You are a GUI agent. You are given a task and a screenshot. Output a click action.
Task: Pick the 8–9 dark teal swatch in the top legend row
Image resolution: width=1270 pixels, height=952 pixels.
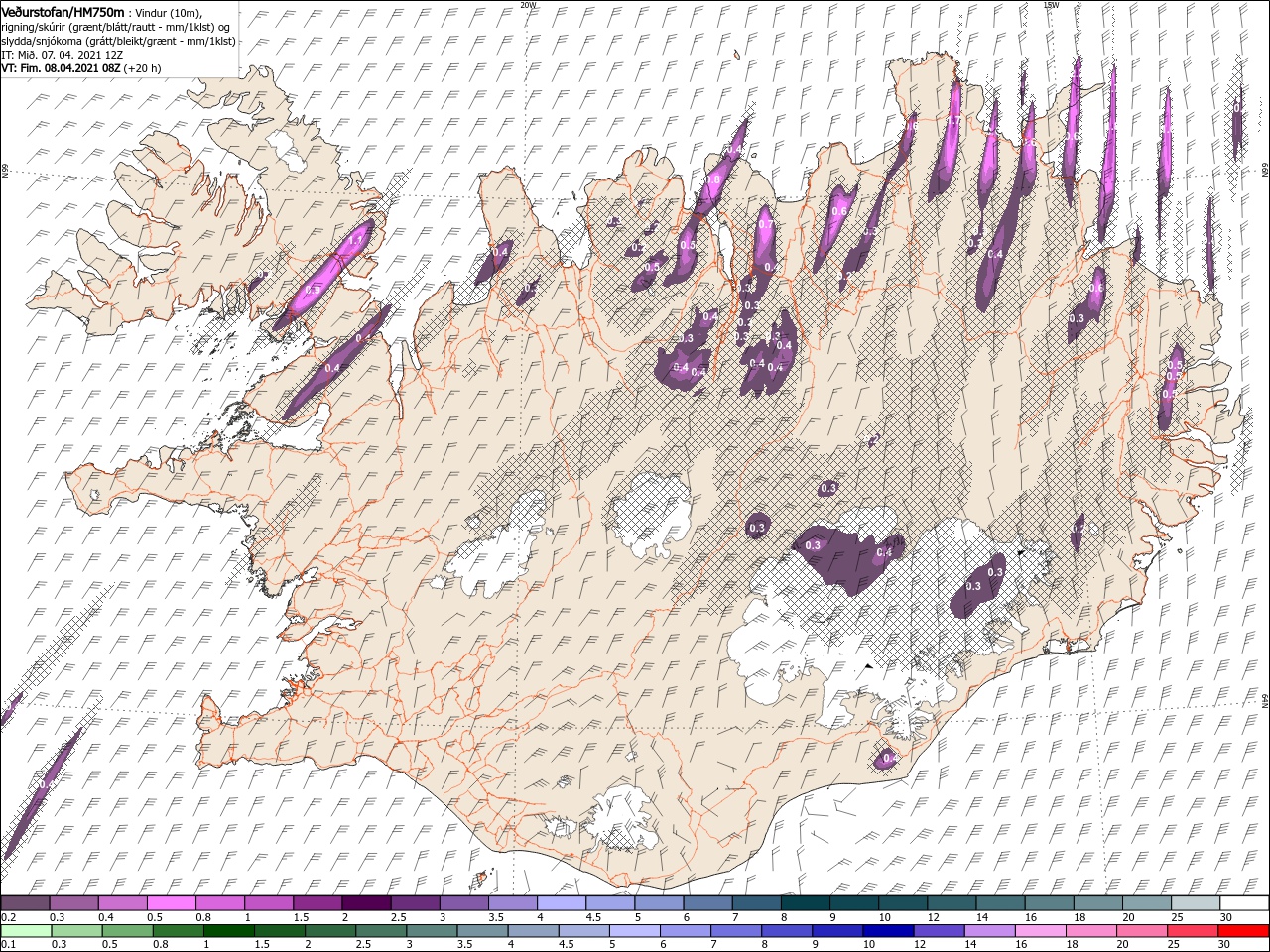805,903
